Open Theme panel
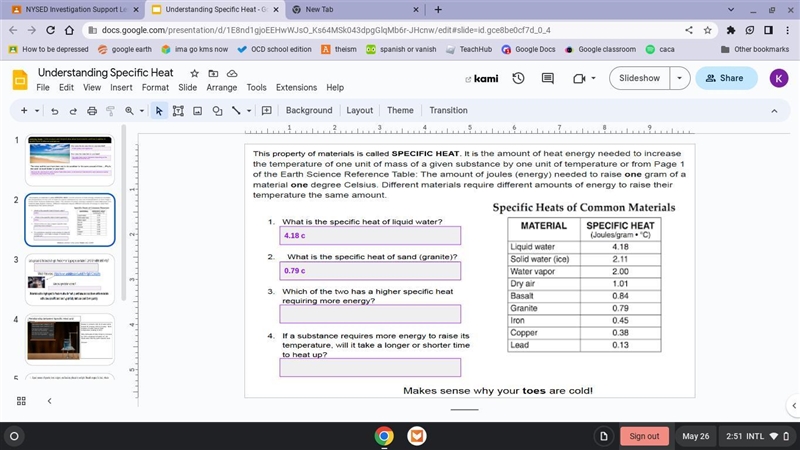 point(400,111)
